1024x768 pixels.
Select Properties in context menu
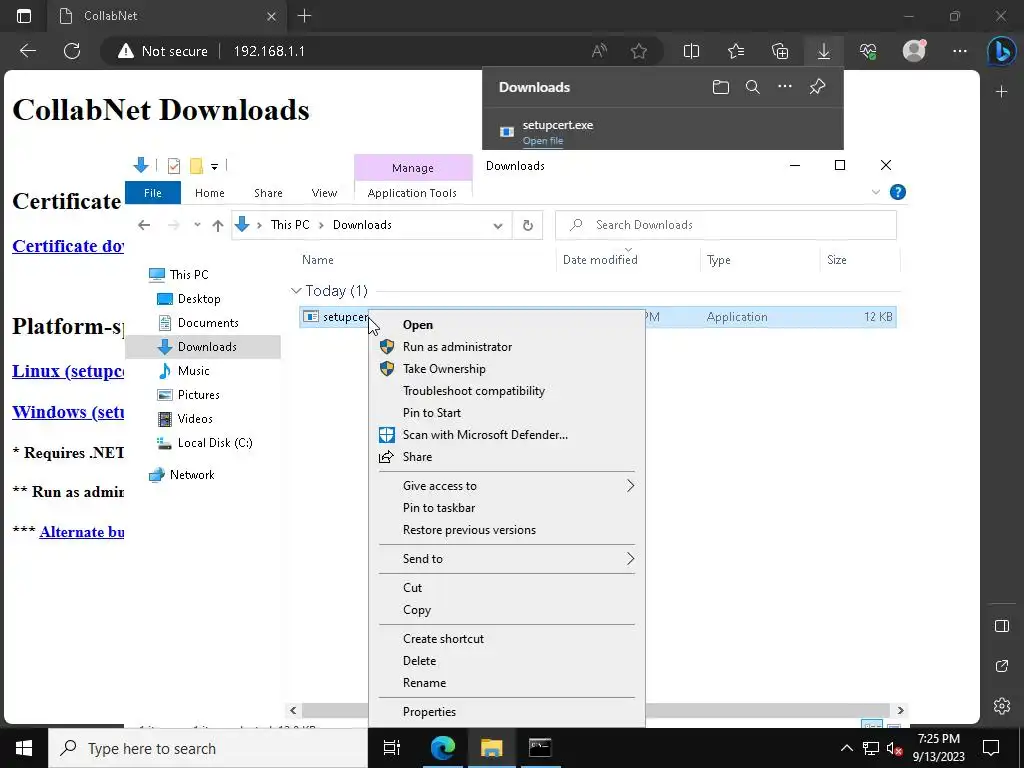507,712
